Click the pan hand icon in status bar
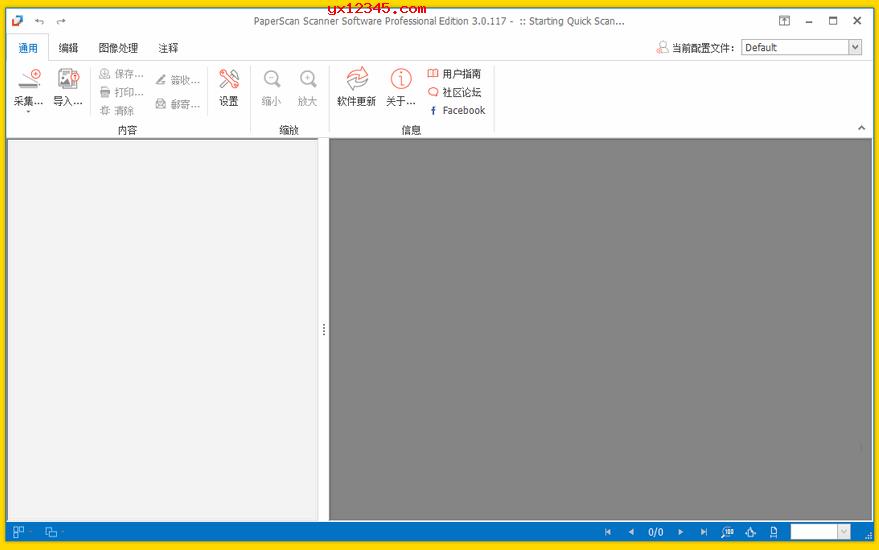 tap(751, 531)
